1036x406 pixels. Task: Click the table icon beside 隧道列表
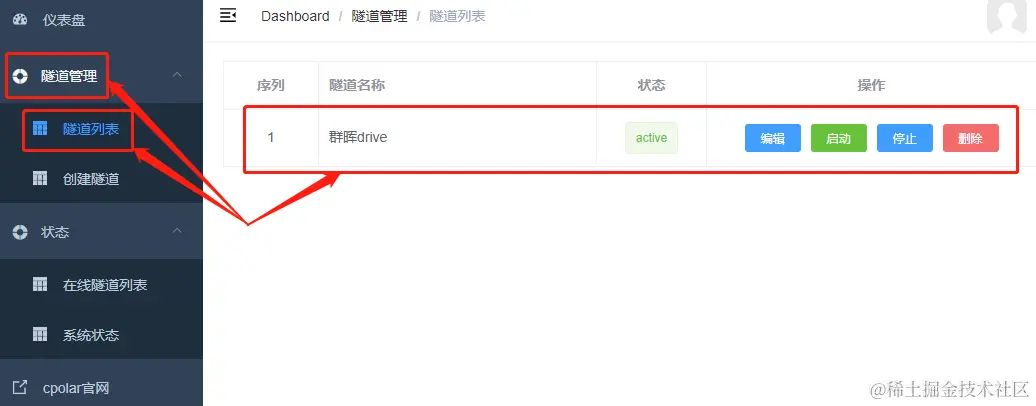pyautogui.click(x=40, y=128)
